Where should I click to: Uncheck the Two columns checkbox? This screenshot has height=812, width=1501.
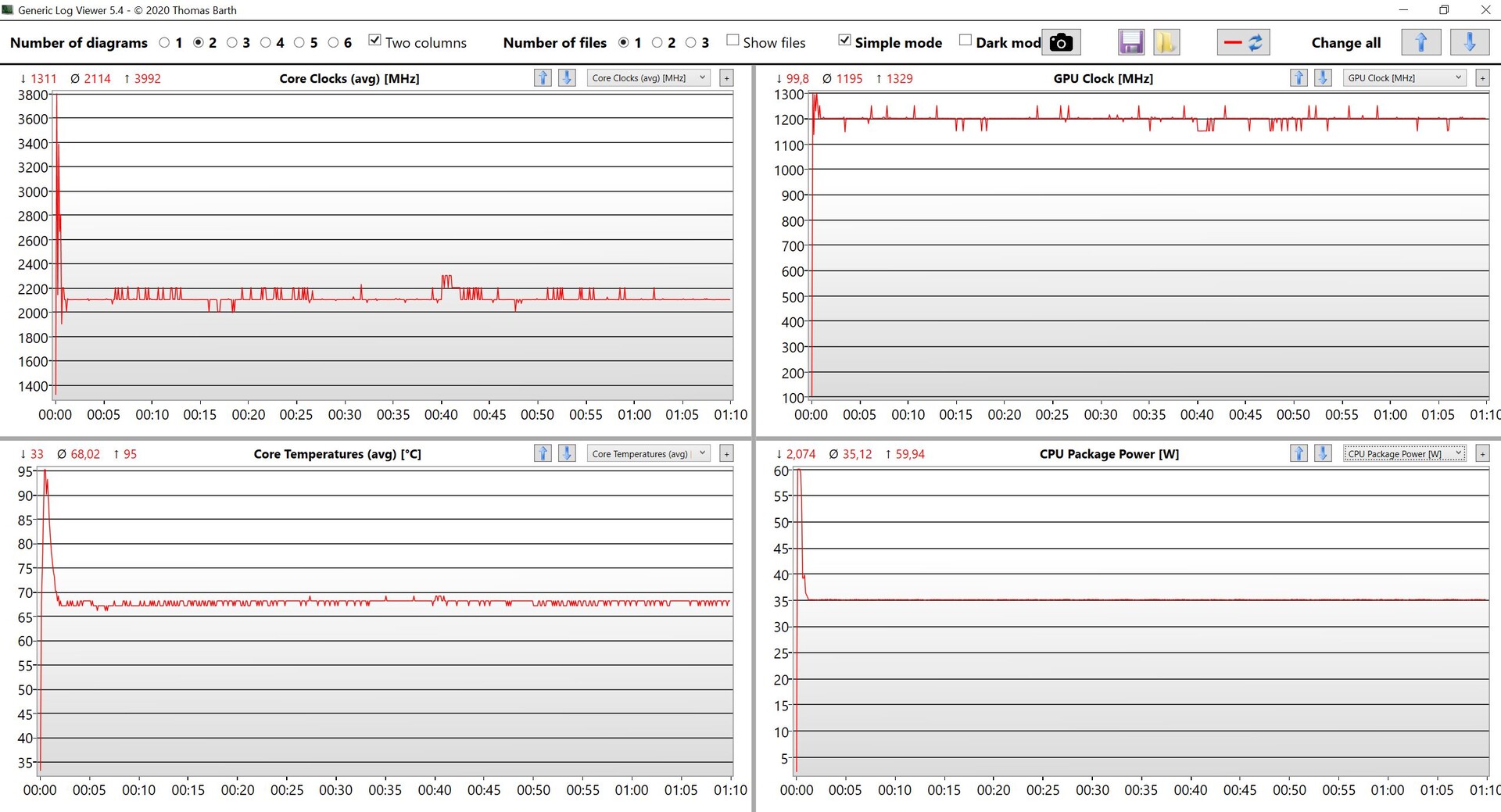click(x=375, y=41)
